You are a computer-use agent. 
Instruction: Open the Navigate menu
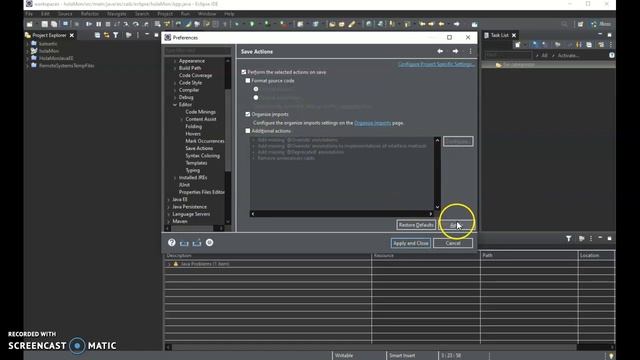point(117,14)
